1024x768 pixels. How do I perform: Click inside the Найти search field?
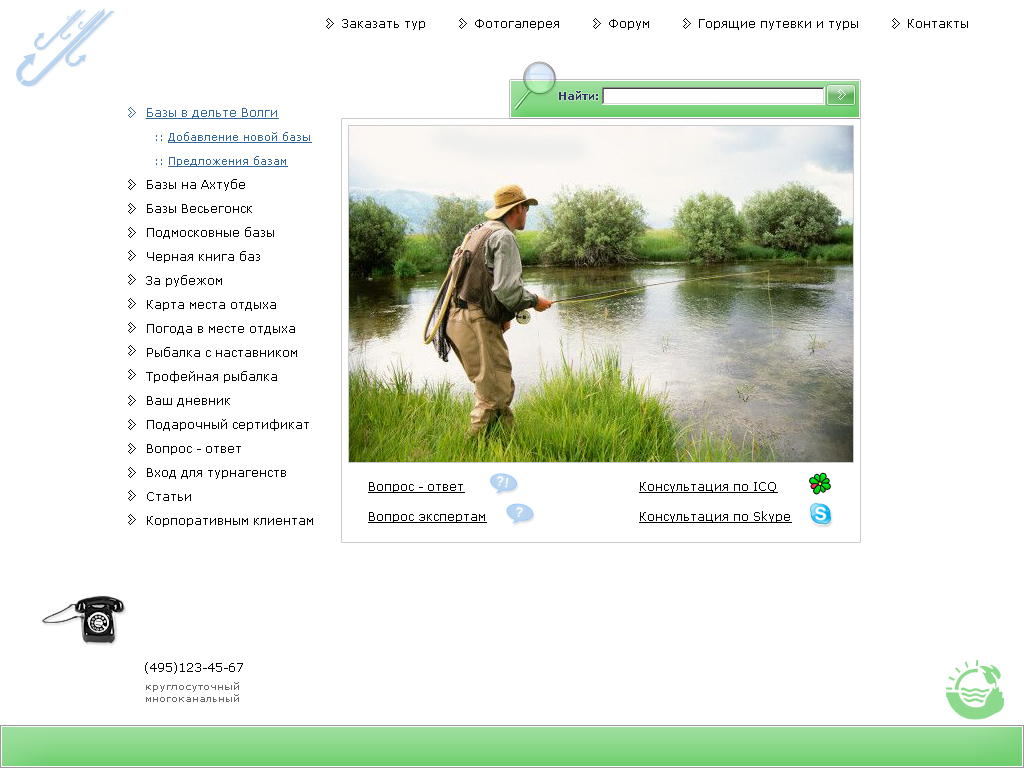[x=712, y=95]
